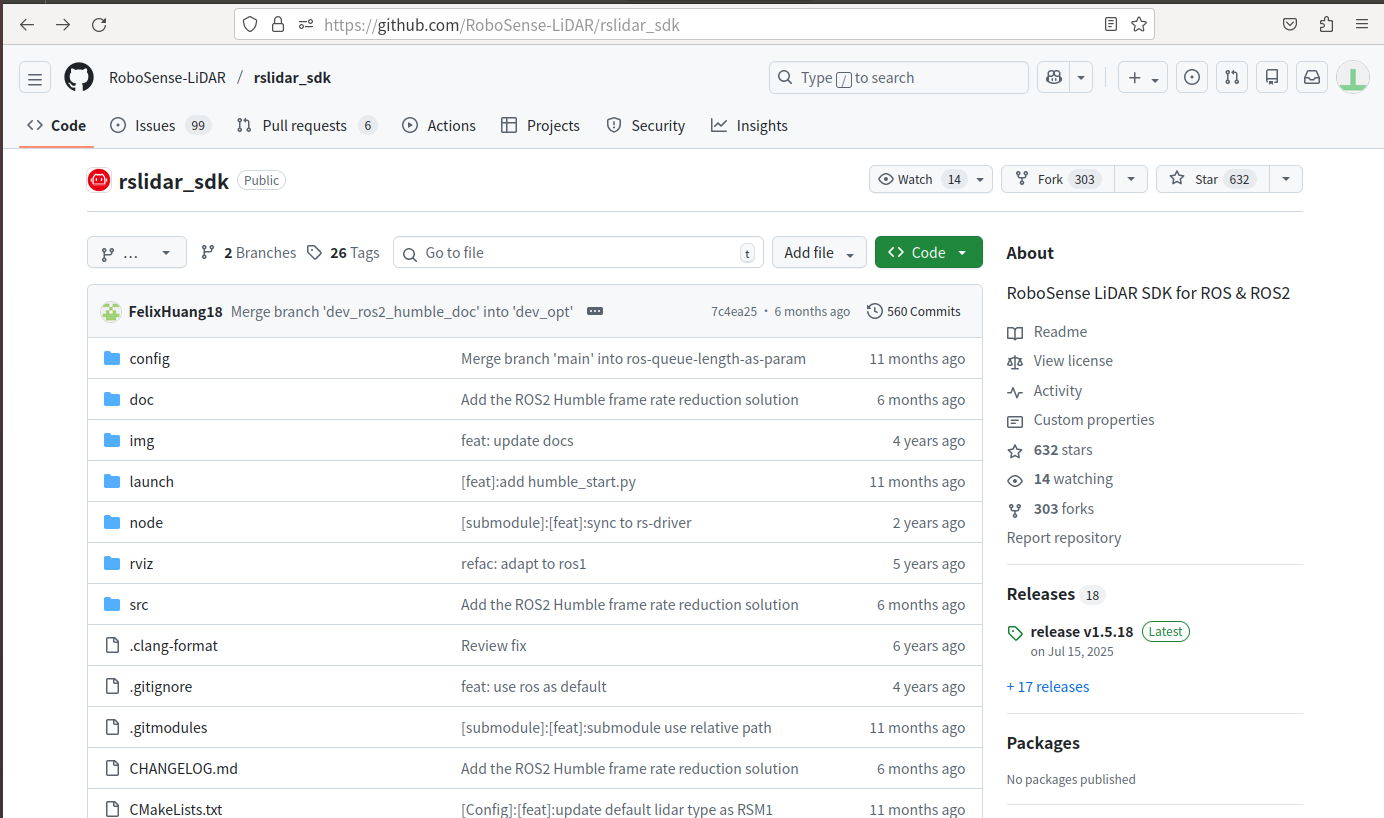Expand the Star lists dropdown arrow
Image resolution: width=1384 pixels, height=818 pixels.
pyautogui.click(x=1286, y=179)
